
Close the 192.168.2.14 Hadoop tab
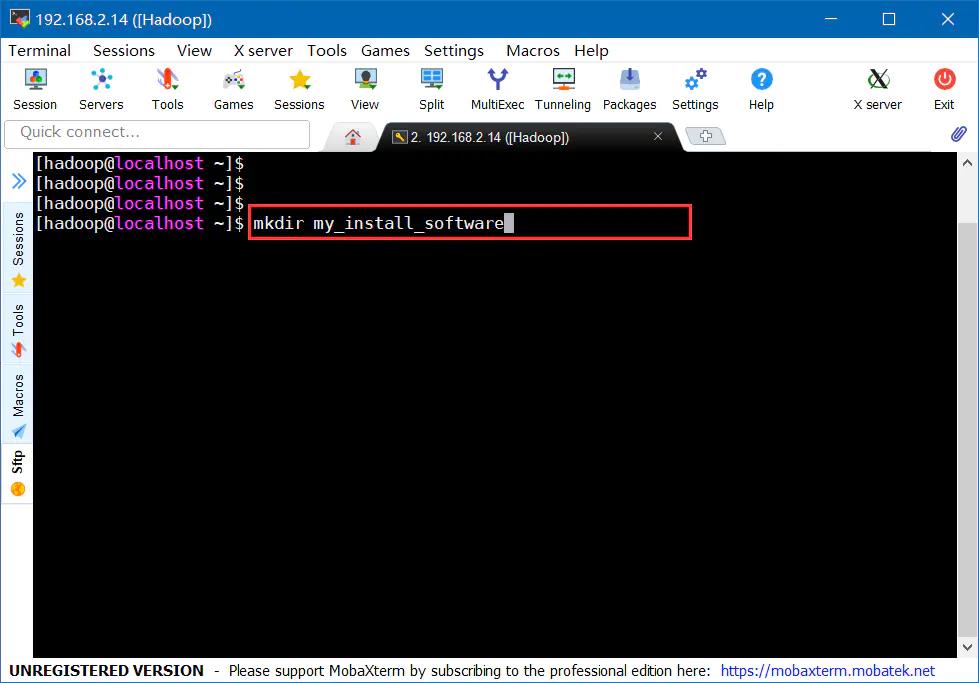(657, 136)
